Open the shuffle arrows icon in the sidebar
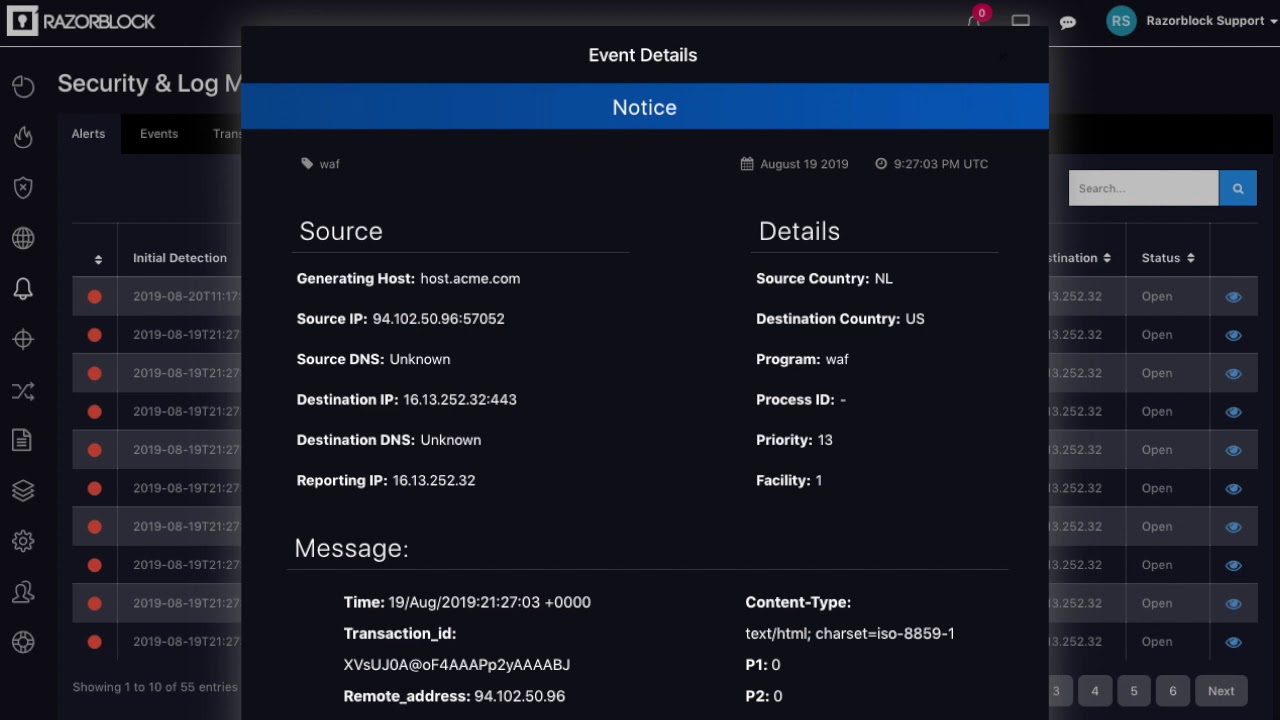Viewport: 1280px width, 720px height. pyautogui.click(x=23, y=391)
